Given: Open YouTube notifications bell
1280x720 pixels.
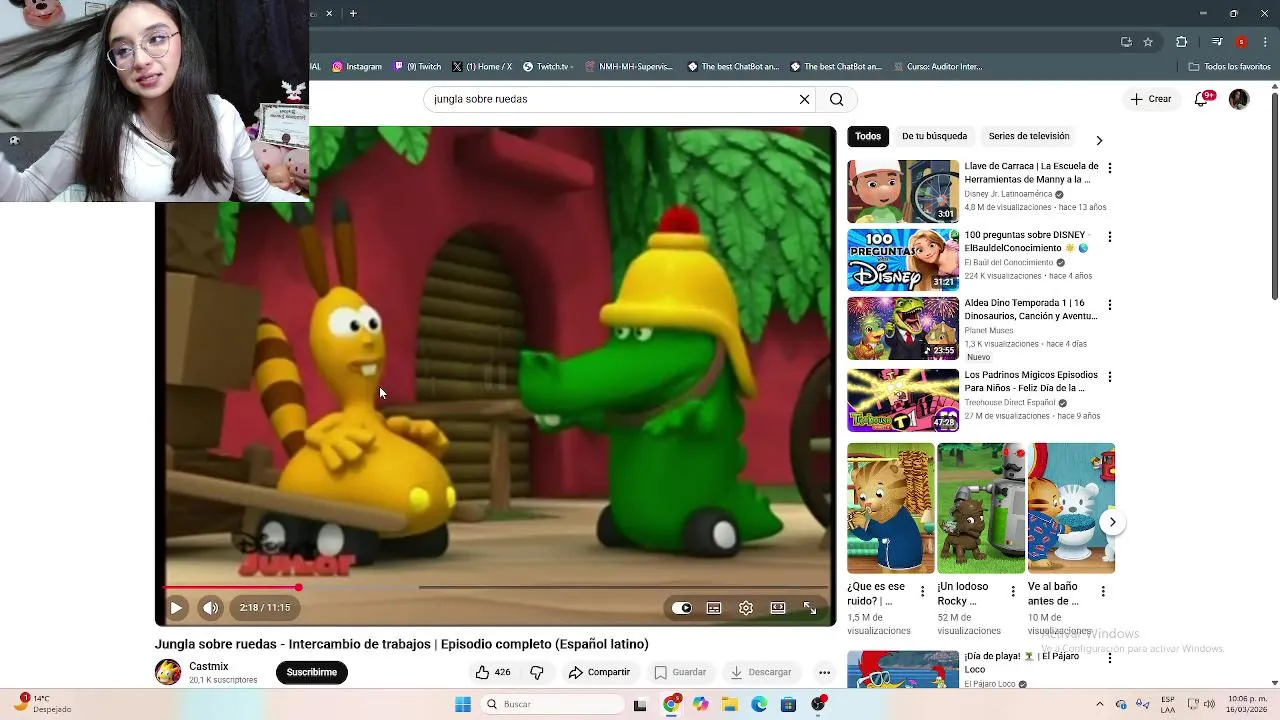Looking at the screenshot, I should (x=1202, y=99).
